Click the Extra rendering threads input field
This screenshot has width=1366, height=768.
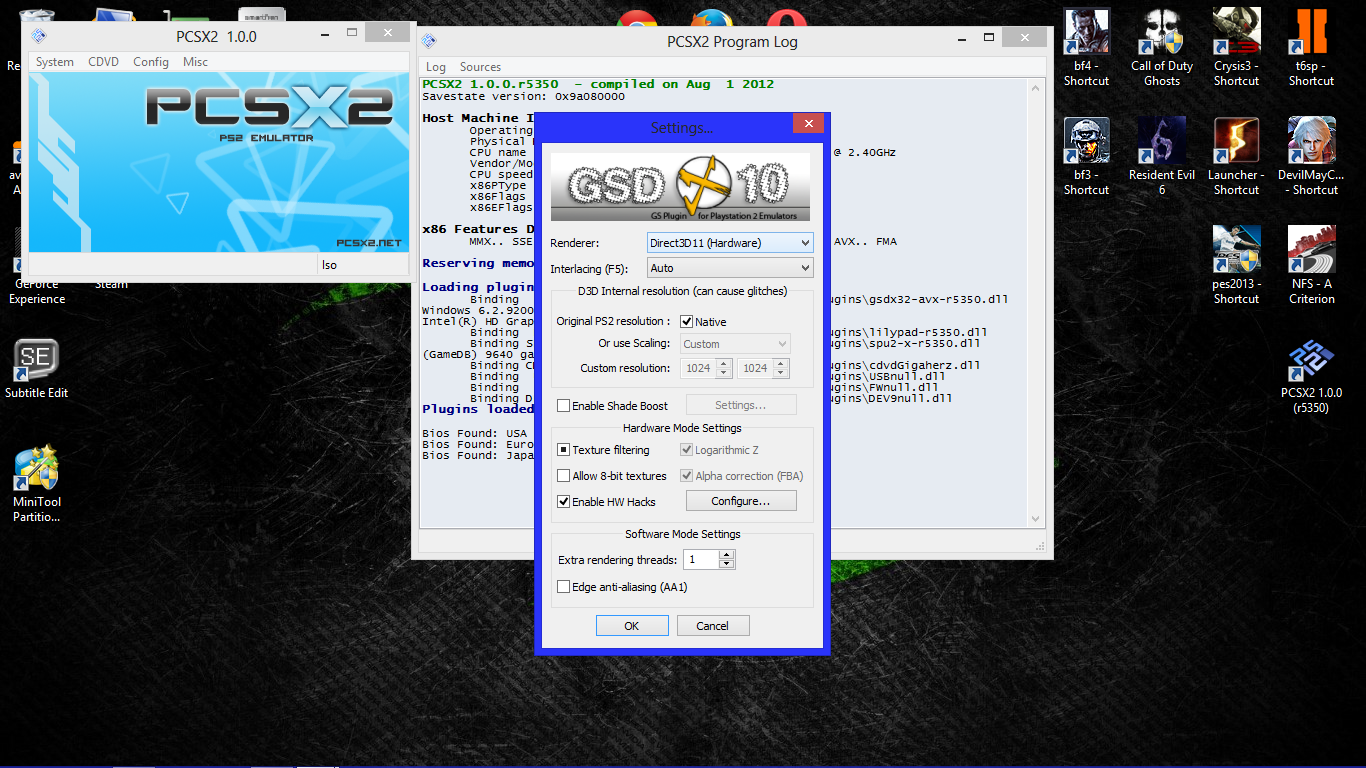[701, 560]
